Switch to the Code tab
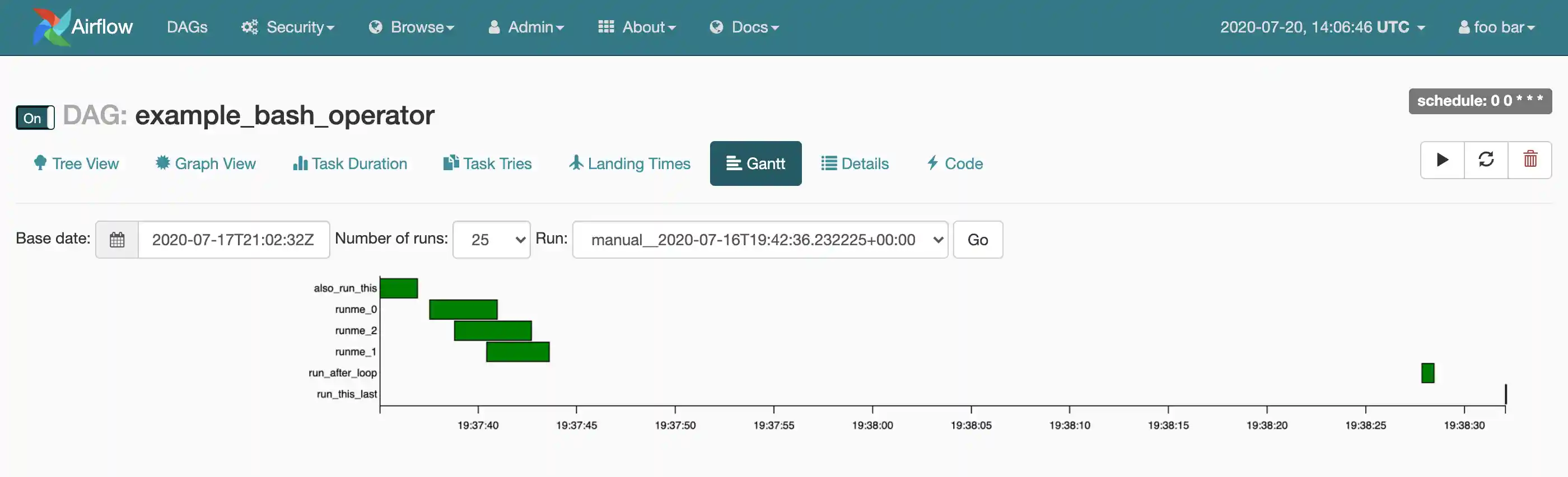This screenshot has height=477, width=1568. click(x=954, y=163)
